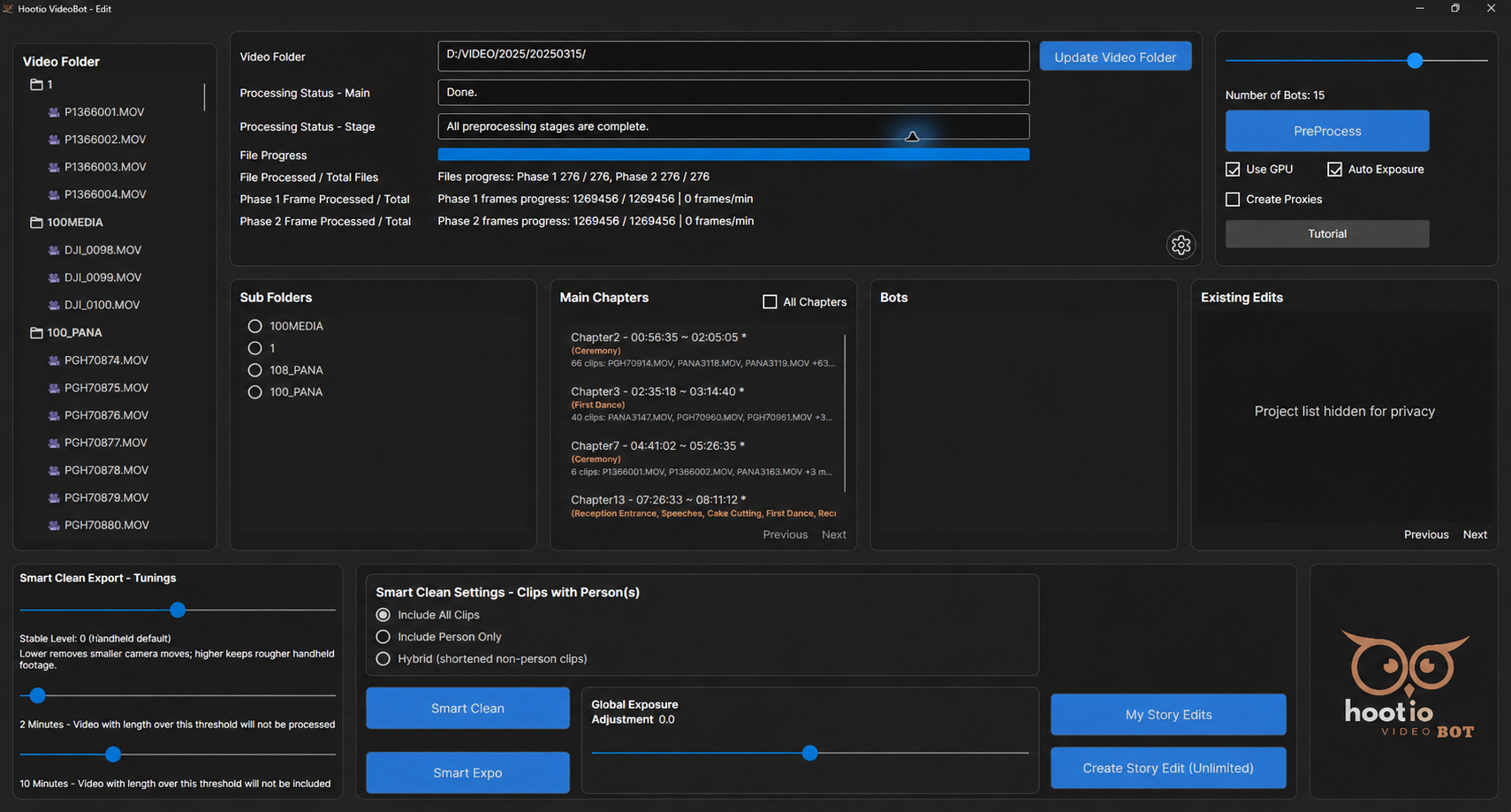Screen dimensions: 1511x812
Task: Click the Global Exposure Adjustment slider handle
Action: coord(809,753)
